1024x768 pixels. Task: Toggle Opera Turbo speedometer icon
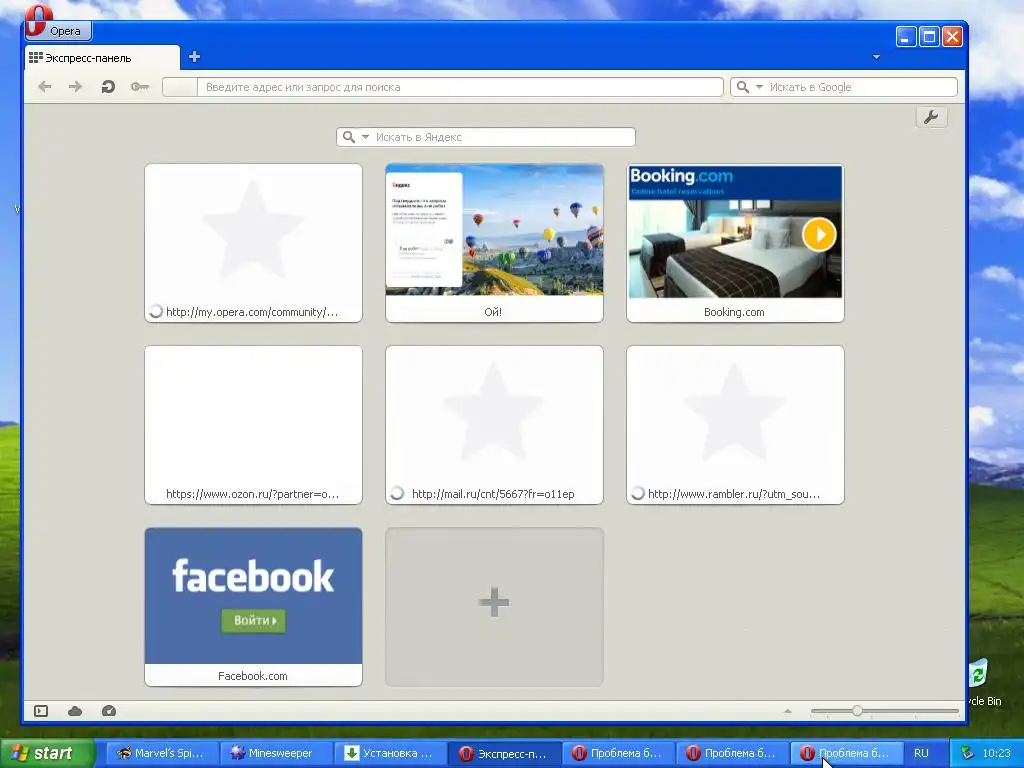coord(109,711)
